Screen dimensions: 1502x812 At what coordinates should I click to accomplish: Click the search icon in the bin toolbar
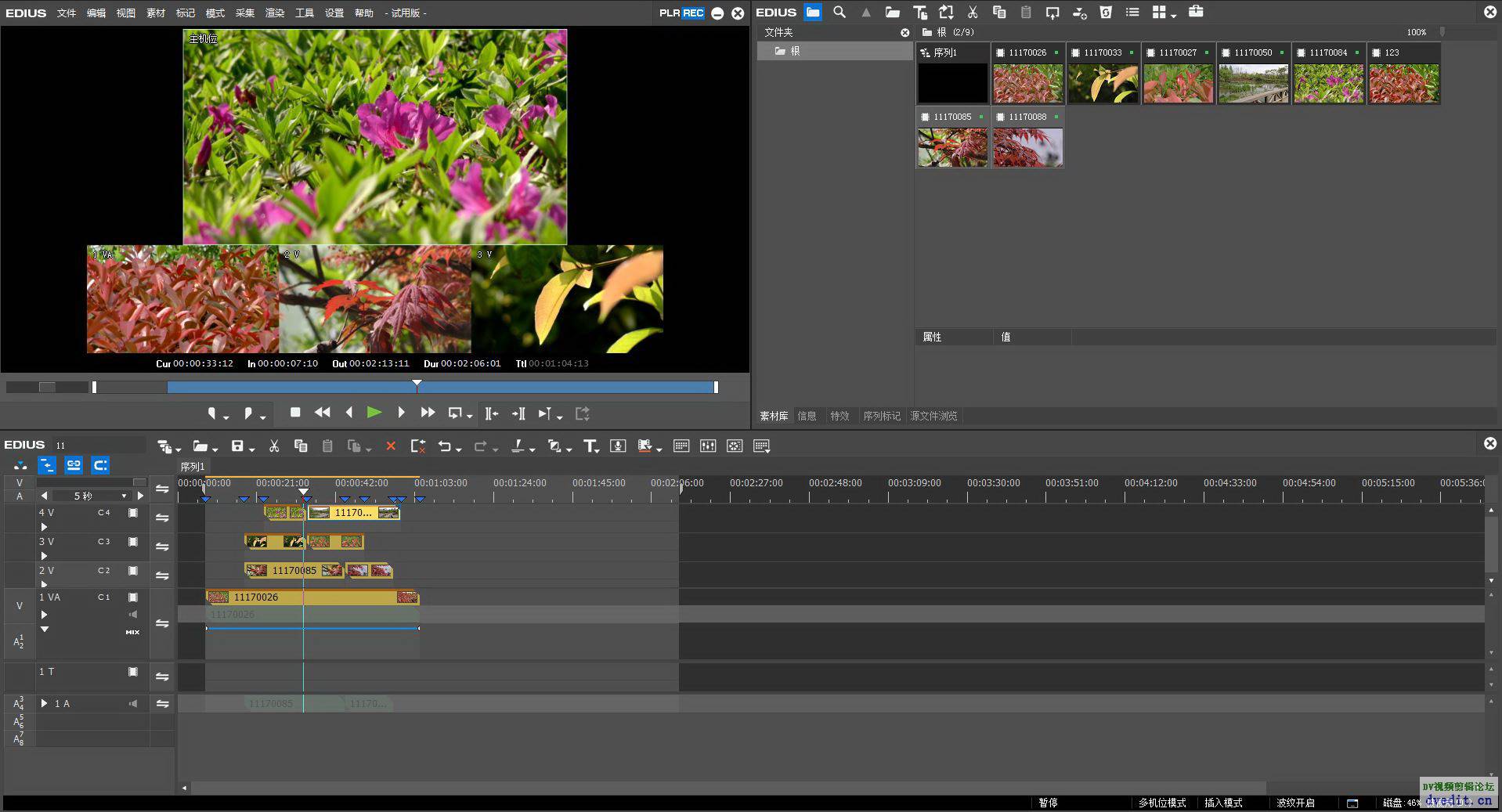839,13
